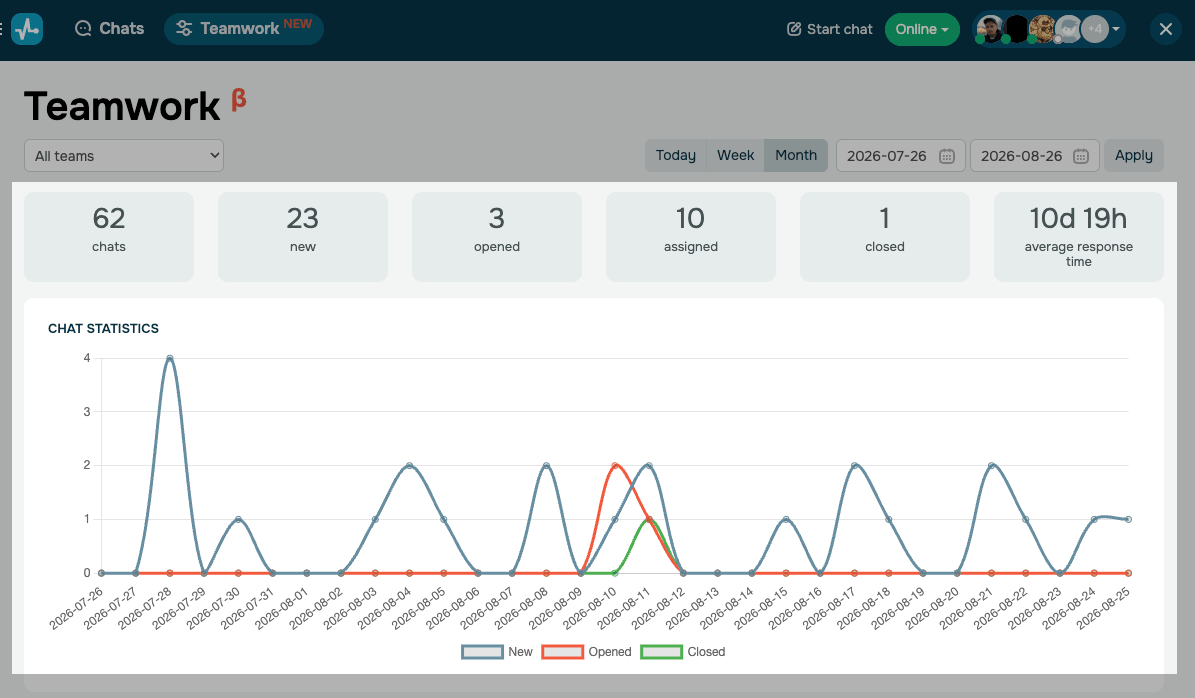
Task: Click the CHAT STATISTICS heading
Action: [104, 328]
